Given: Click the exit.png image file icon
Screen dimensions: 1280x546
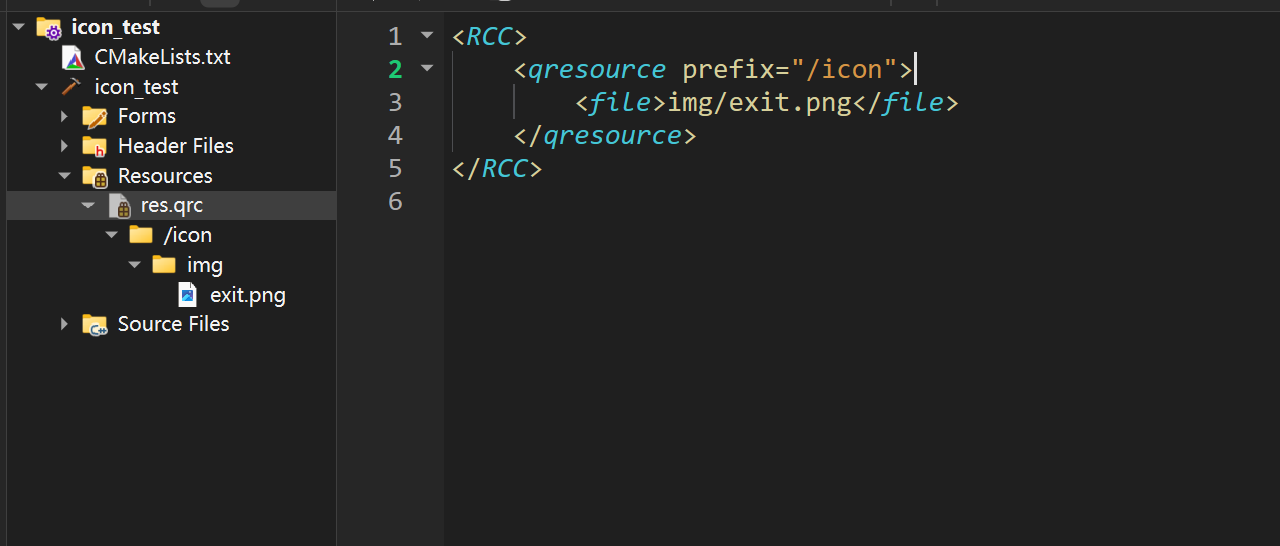Looking at the screenshot, I should (187, 295).
